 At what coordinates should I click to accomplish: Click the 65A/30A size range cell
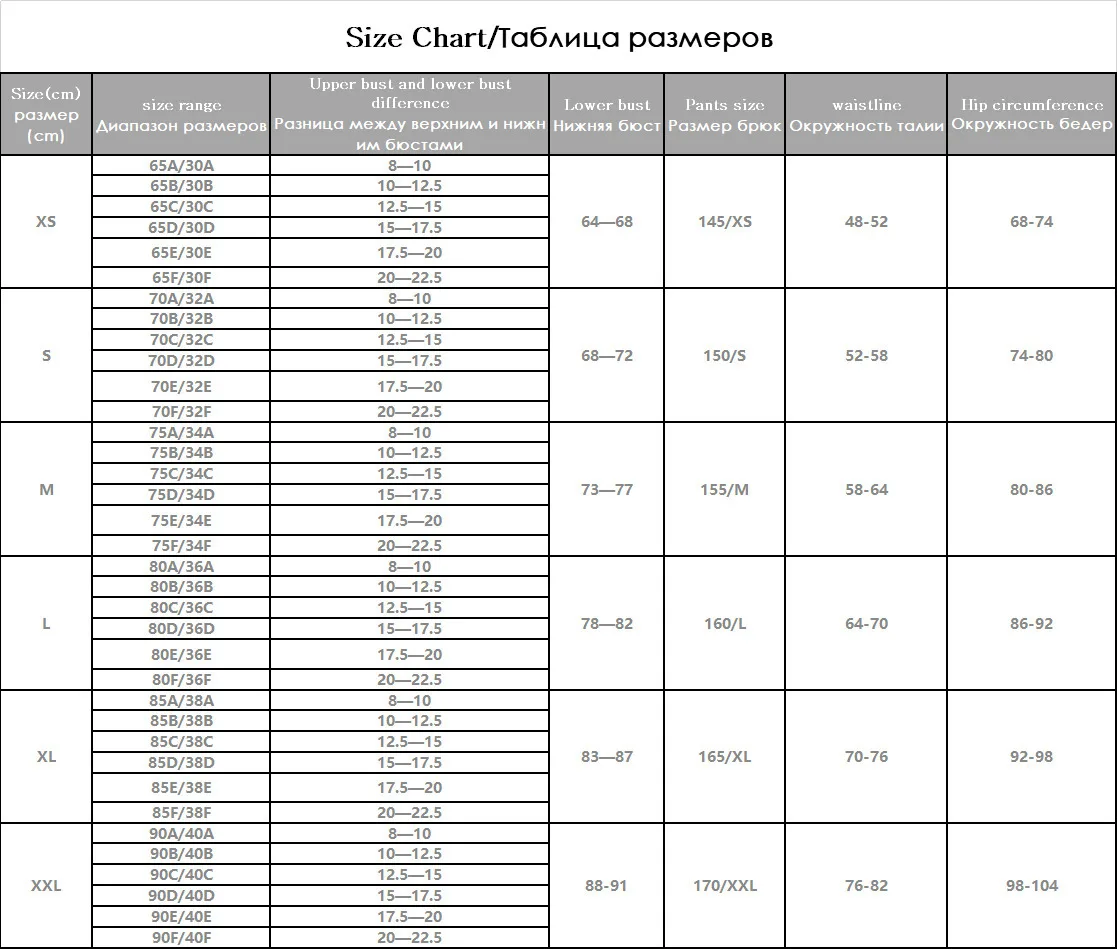pos(181,165)
